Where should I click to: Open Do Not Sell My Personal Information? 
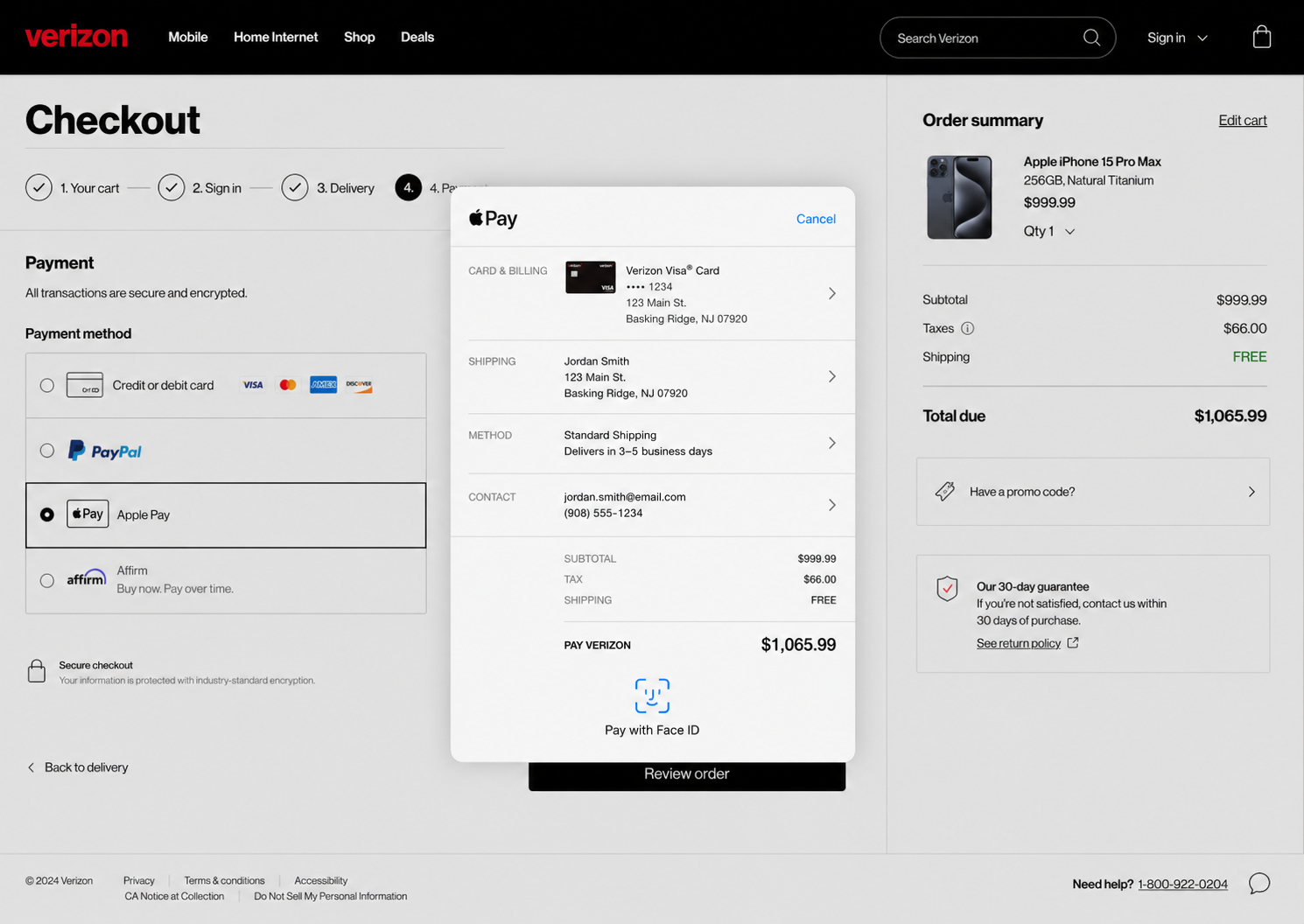click(331, 896)
